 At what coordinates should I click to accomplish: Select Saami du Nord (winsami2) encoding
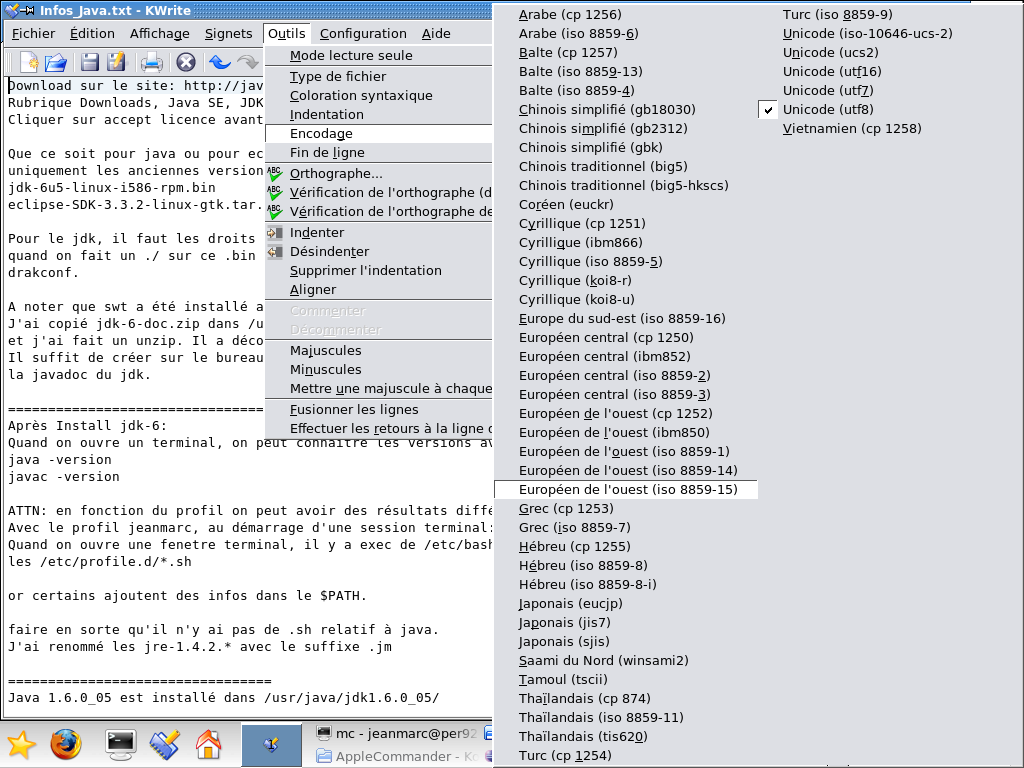pos(626,660)
